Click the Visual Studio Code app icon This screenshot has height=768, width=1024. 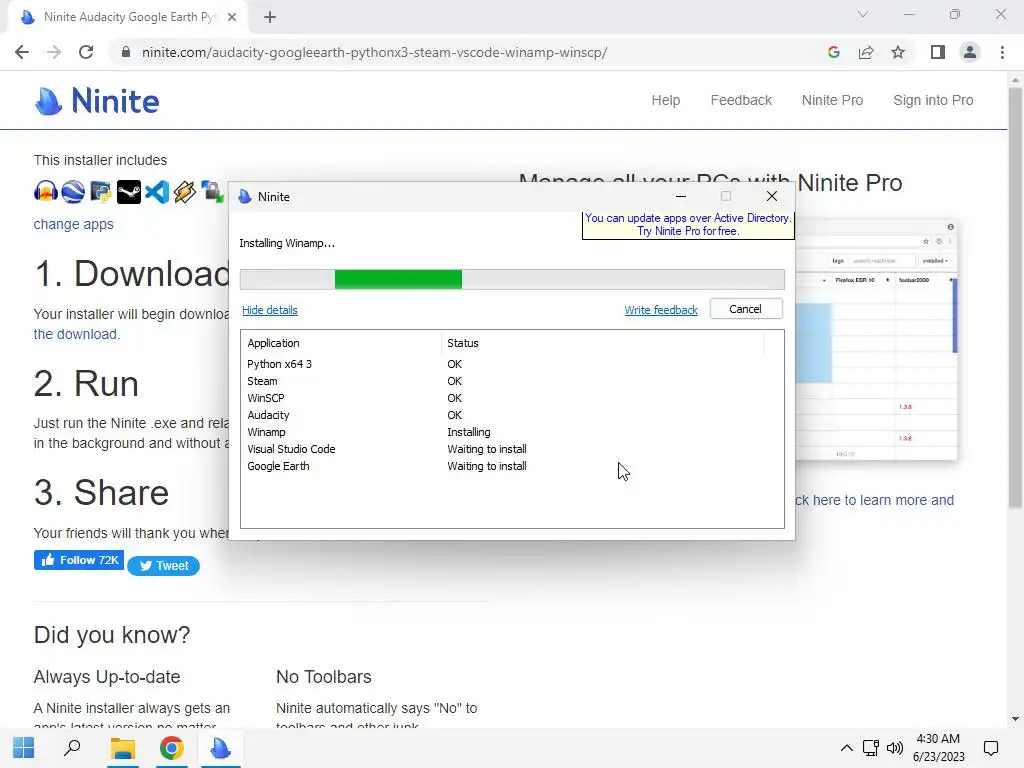157,192
